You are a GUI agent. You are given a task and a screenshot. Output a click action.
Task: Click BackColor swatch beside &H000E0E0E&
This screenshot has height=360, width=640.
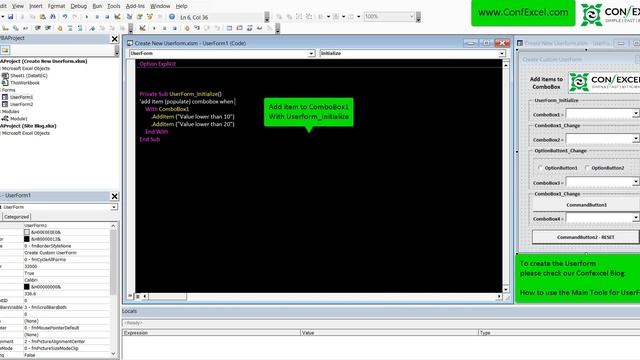(x=27, y=232)
